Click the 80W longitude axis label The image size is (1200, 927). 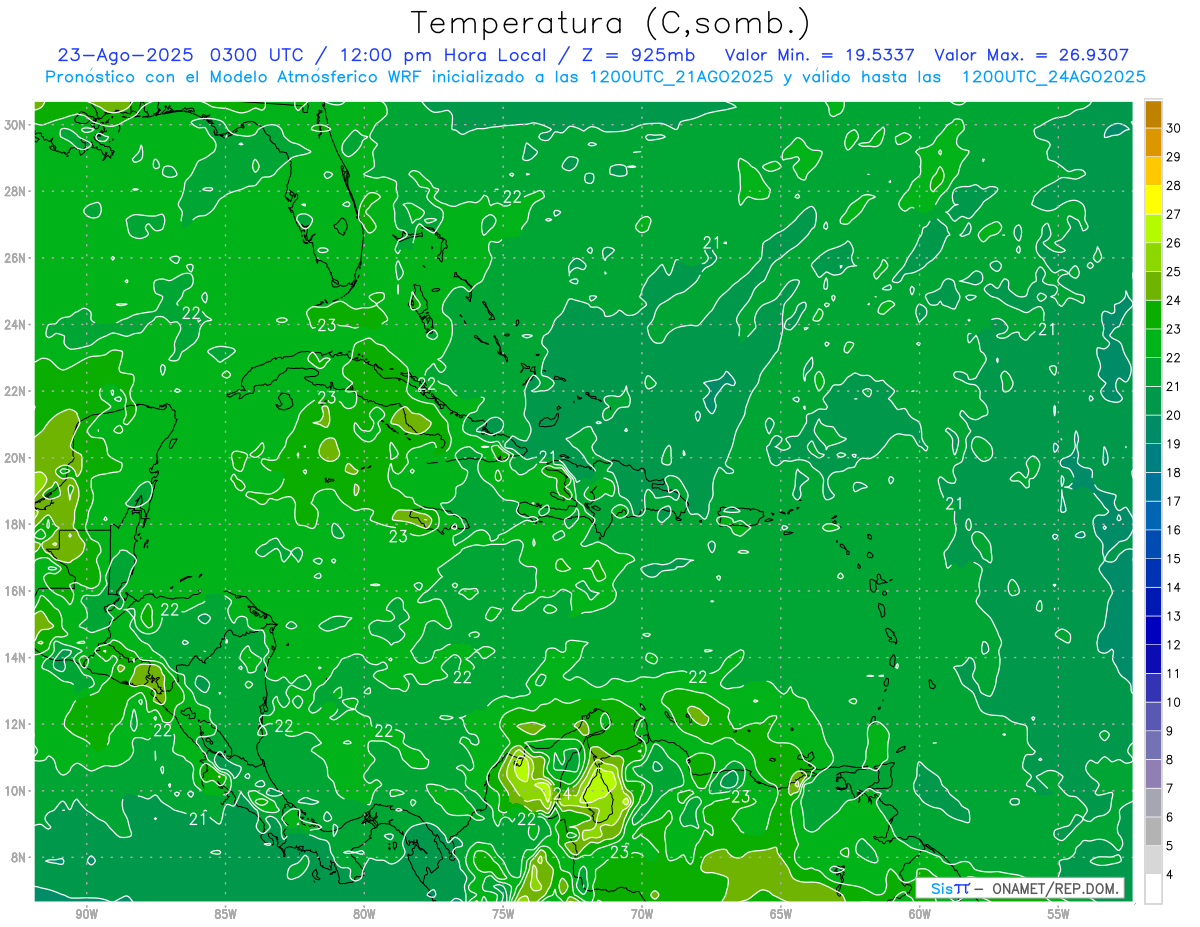tap(364, 914)
